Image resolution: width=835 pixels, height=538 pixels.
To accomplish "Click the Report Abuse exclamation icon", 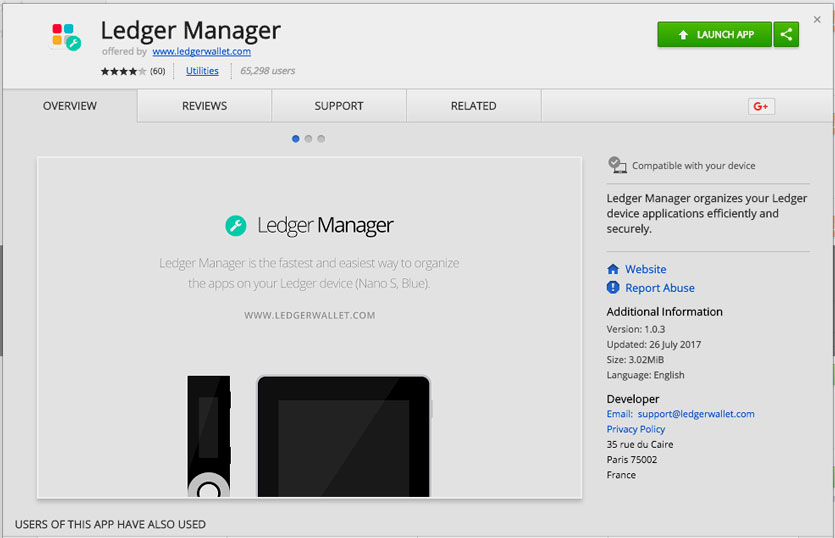I will (x=613, y=288).
